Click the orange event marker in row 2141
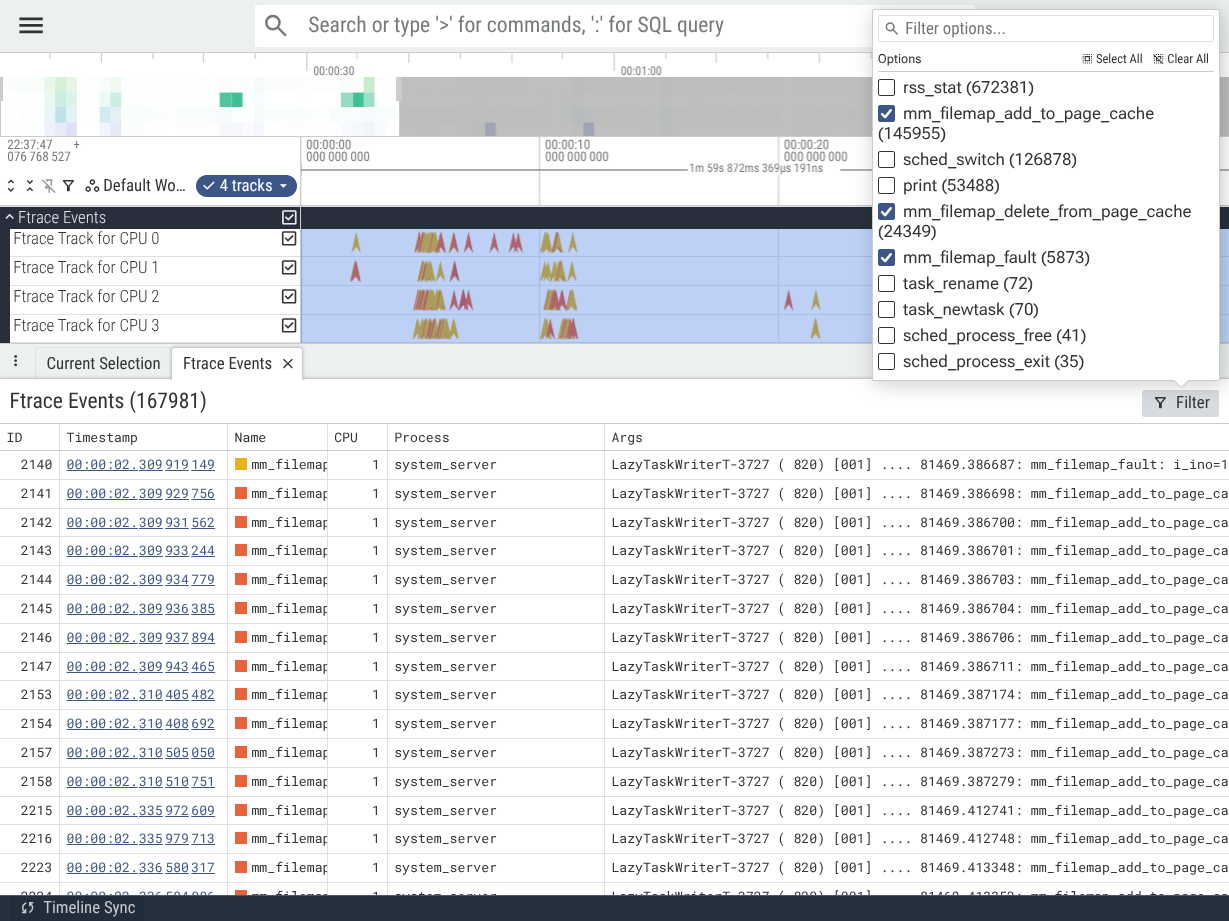The image size is (1229, 921). pyautogui.click(x=241, y=493)
